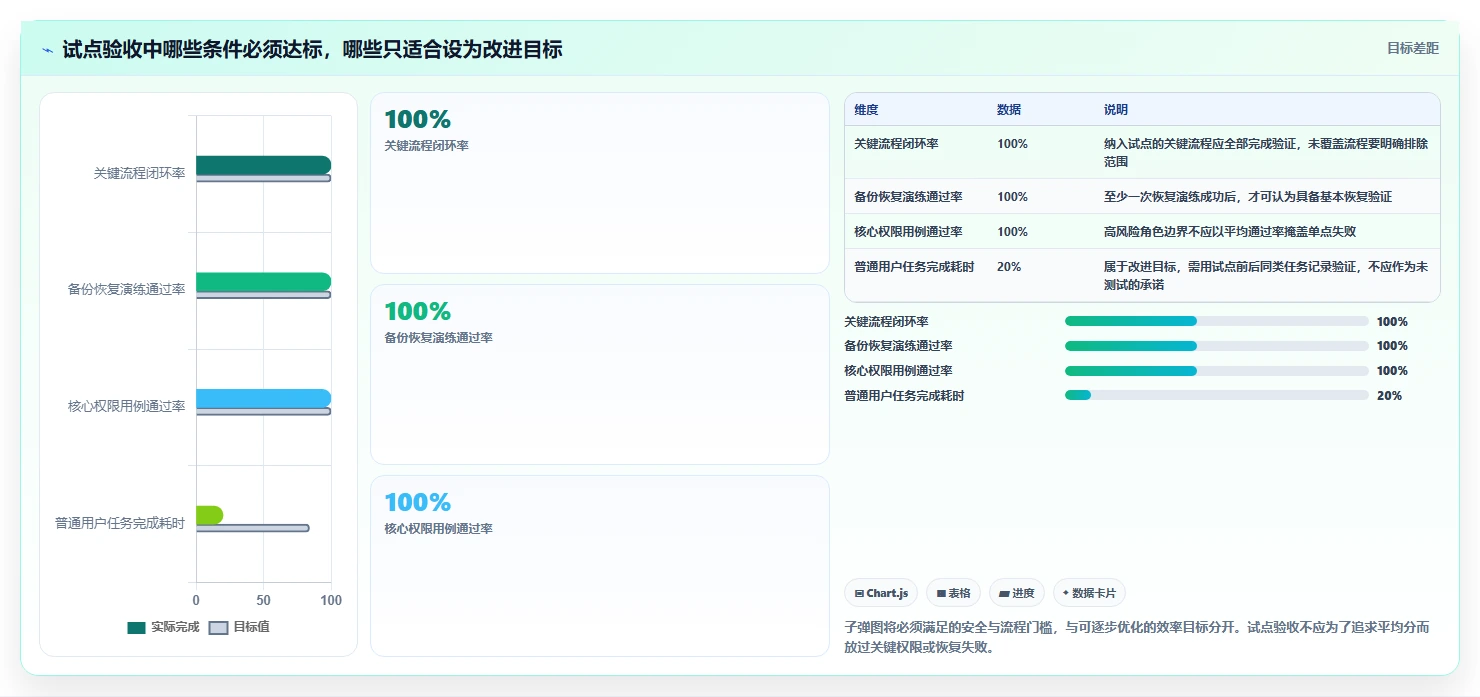This screenshot has width=1480, height=697.
Task: Click the 关键流程闭环率 progress bar
Action: [1217, 321]
